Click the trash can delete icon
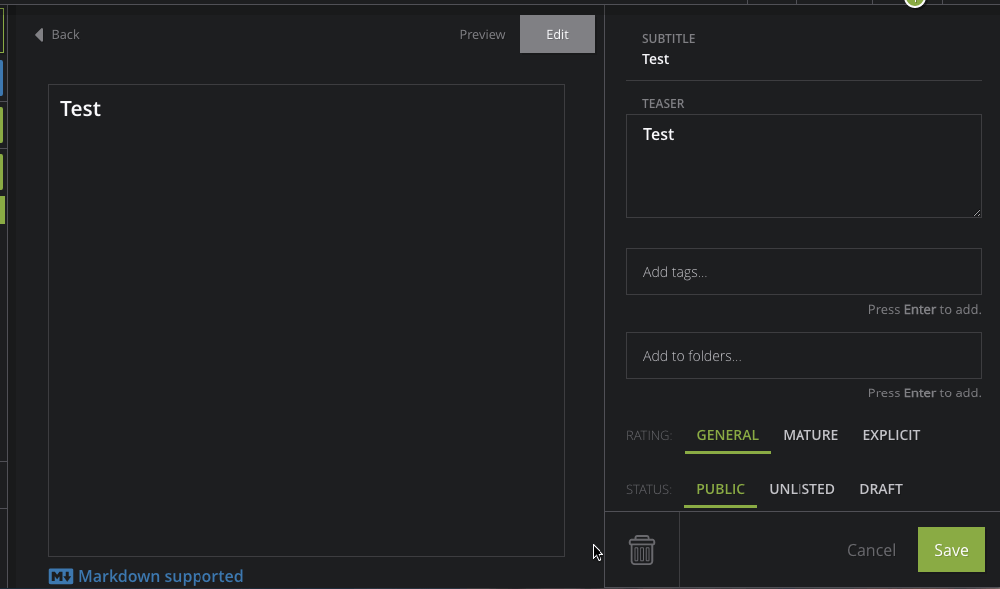 pyautogui.click(x=642, y=550)
